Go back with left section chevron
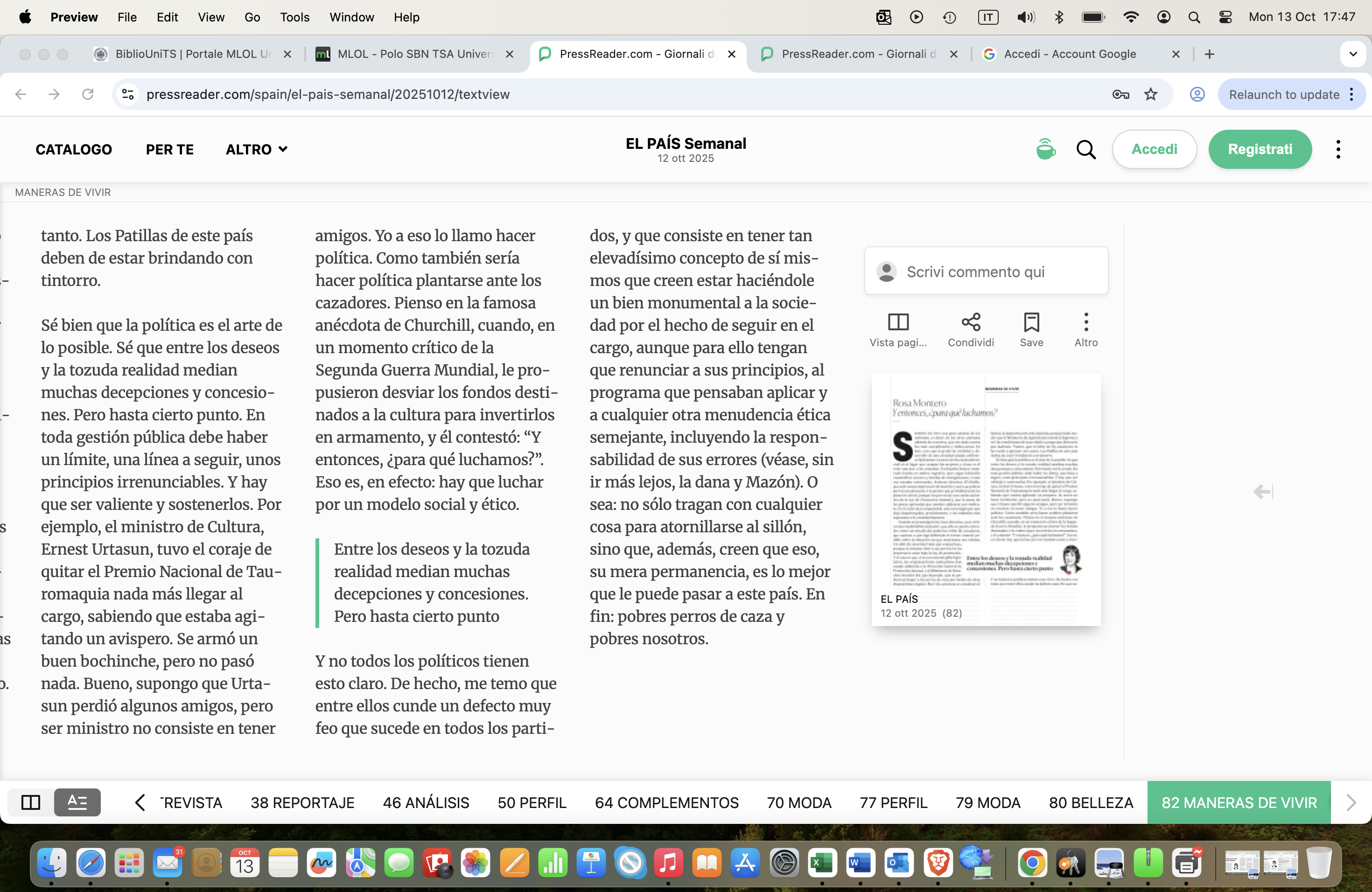Screen dimensions: 1372x892 (140, 802)
